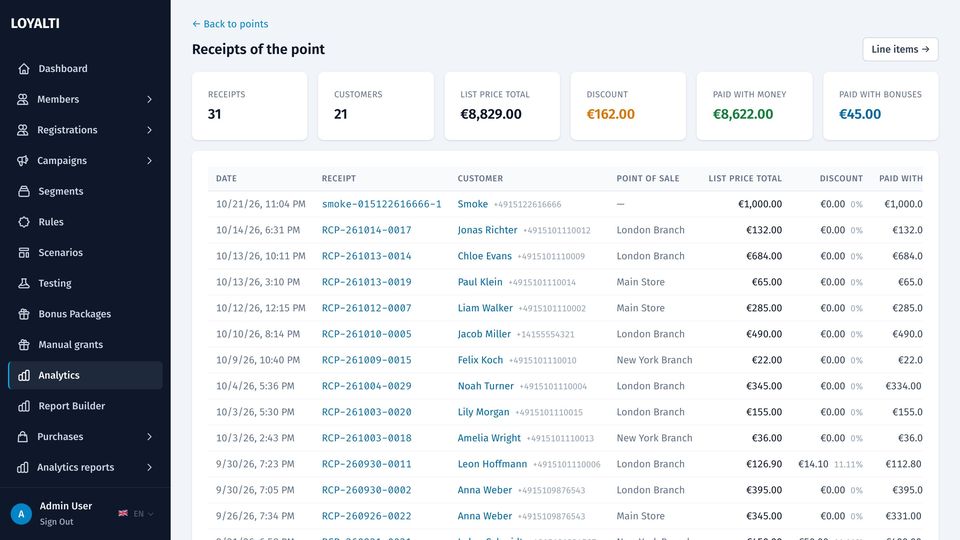
Task: Open customer Felix Koch link
Action: click(480, 360)
